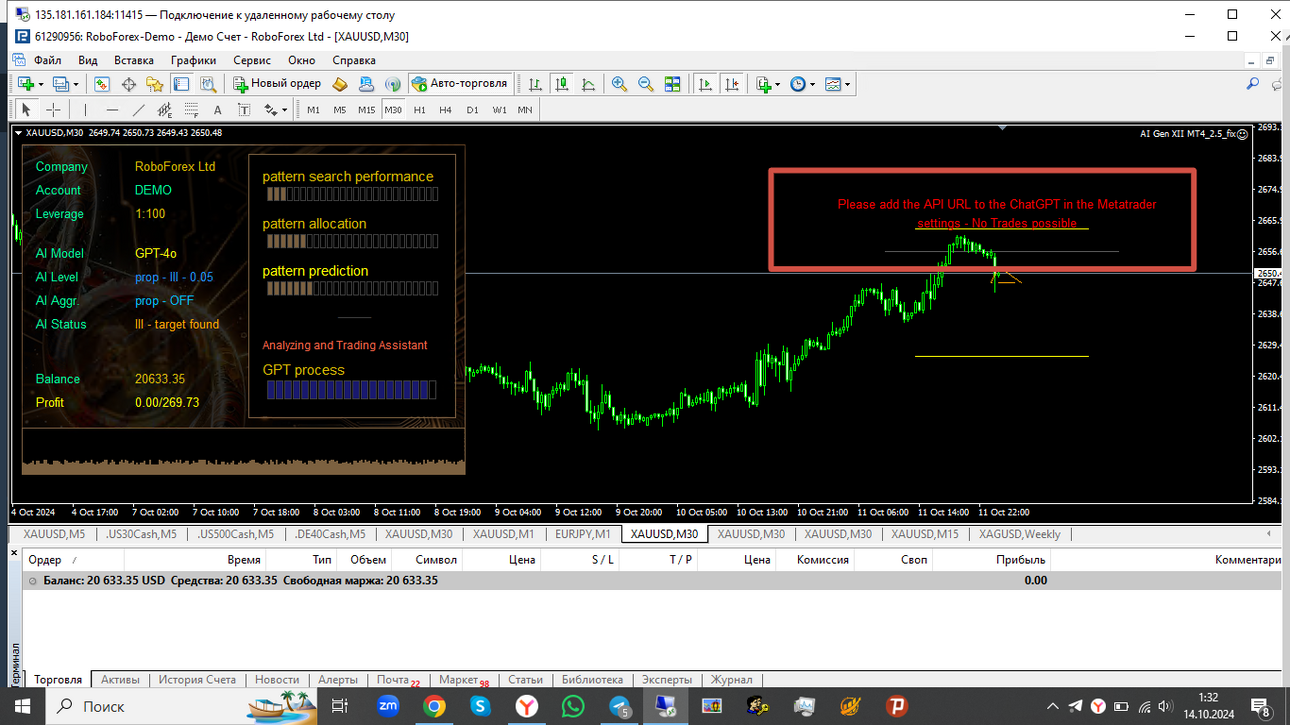Tile chart windows icon
Viewport: 1290px width, 725px height.
click(x=672, y=84)
